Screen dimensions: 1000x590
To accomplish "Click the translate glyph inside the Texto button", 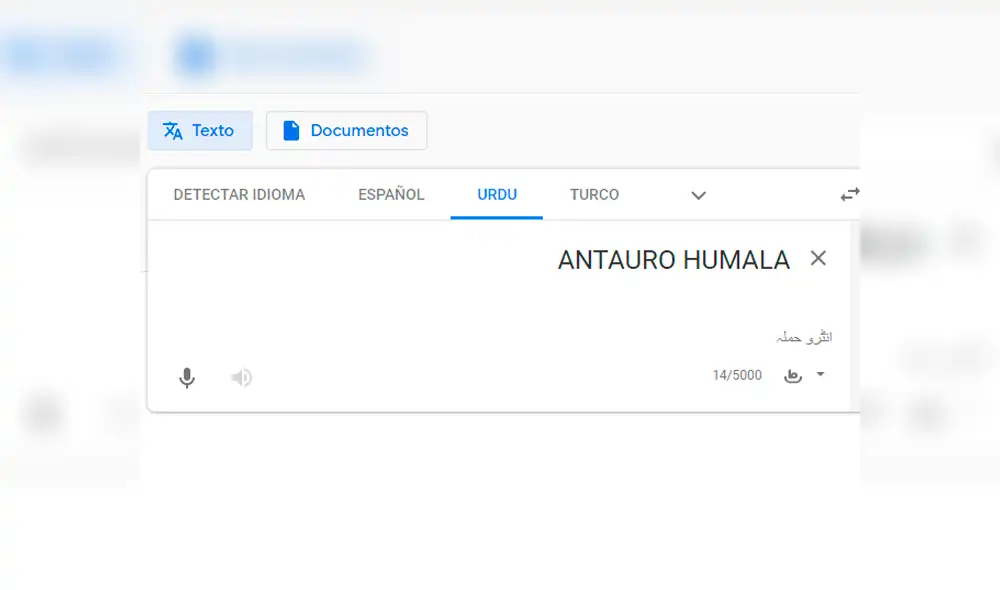I will tap(172, 130).
